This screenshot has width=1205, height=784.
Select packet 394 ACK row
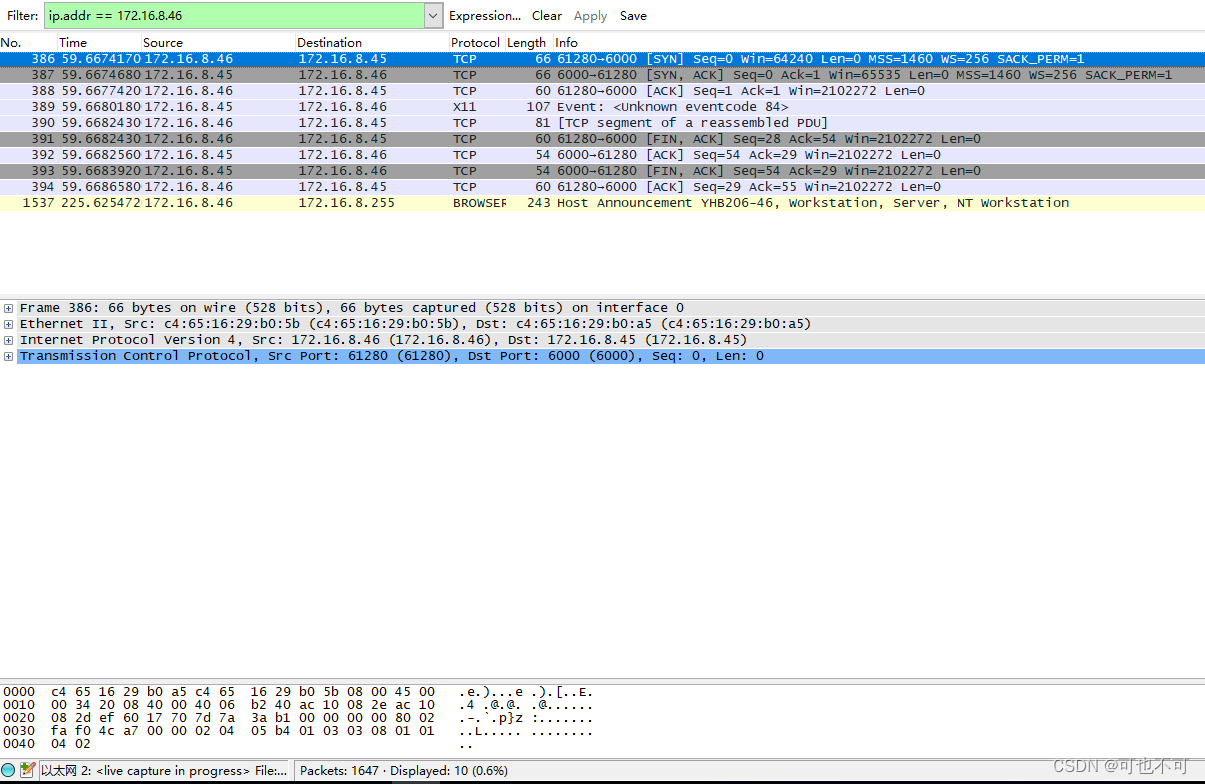tap(602, 187)
